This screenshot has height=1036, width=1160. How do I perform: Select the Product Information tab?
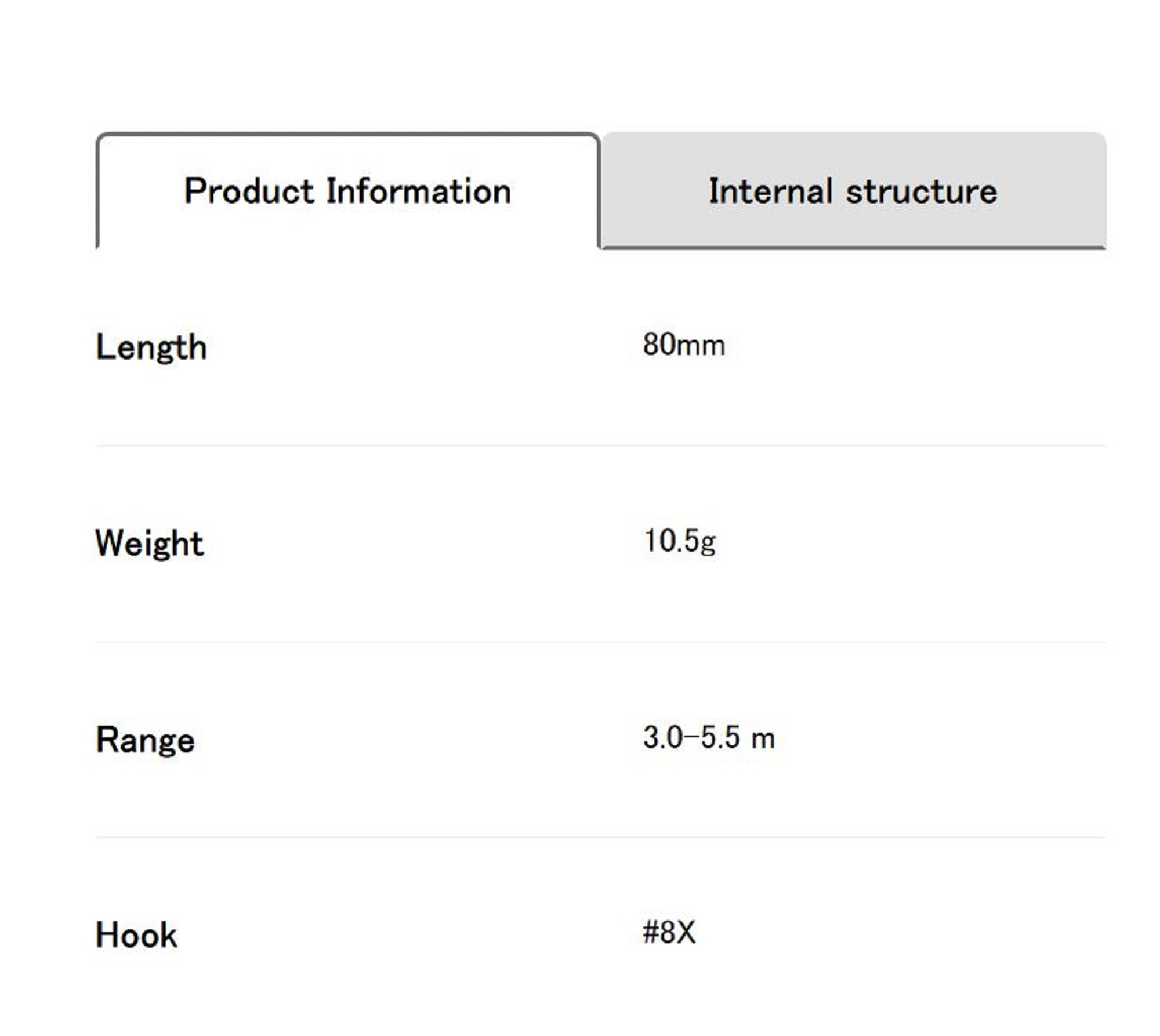pyautogui.click(x=347, y=191)
